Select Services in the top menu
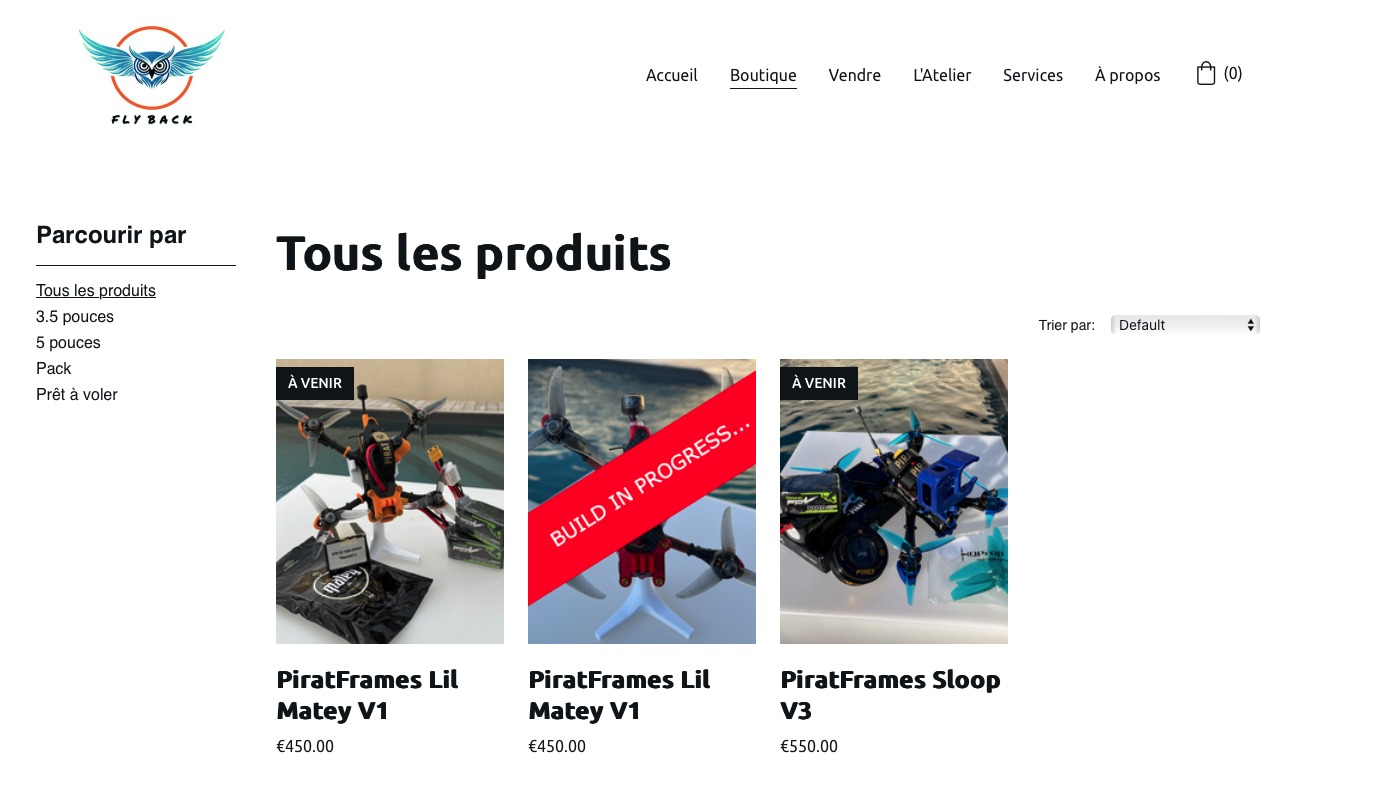 point(1033,75)
